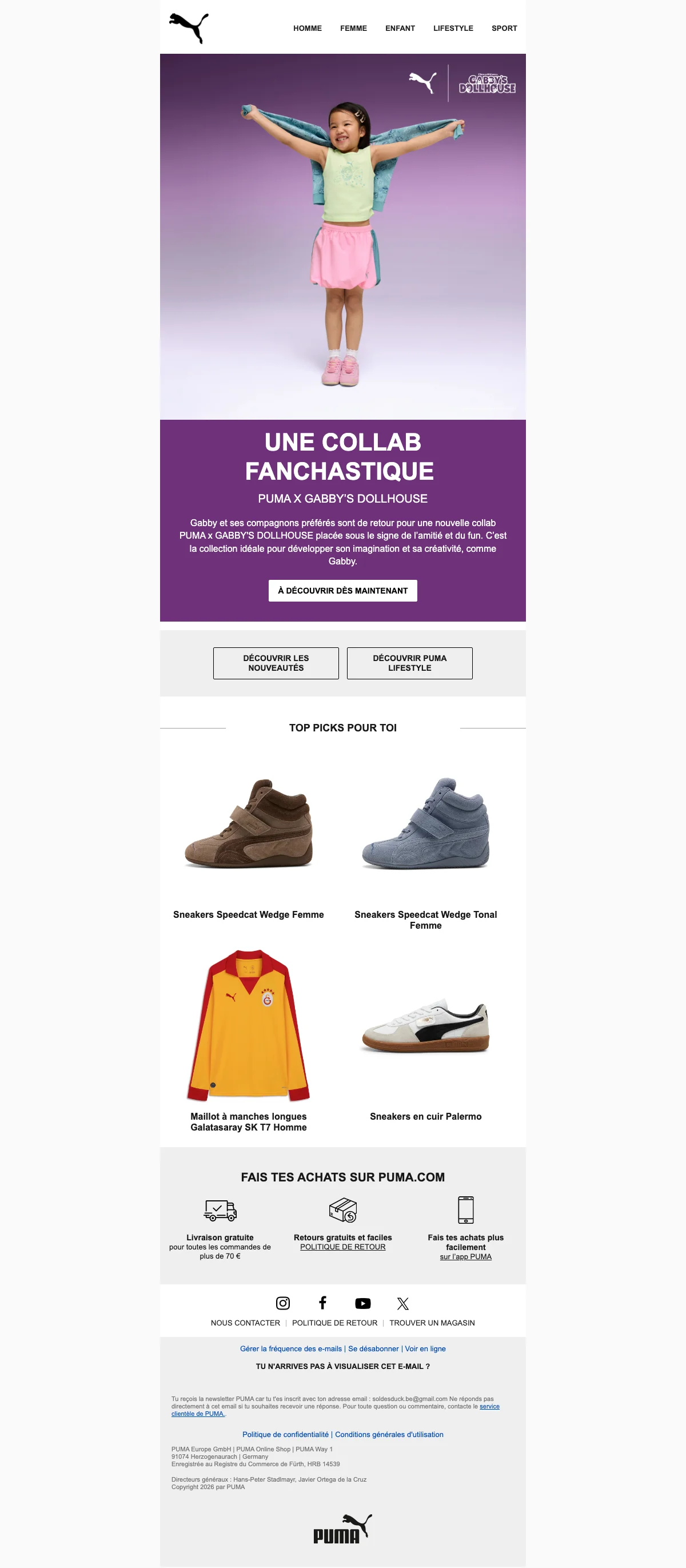Image resolution: width=686 pixels, height=1568 pixels.
Task: Select the LIFESTYLE navigation item
Action: point(453,29)
